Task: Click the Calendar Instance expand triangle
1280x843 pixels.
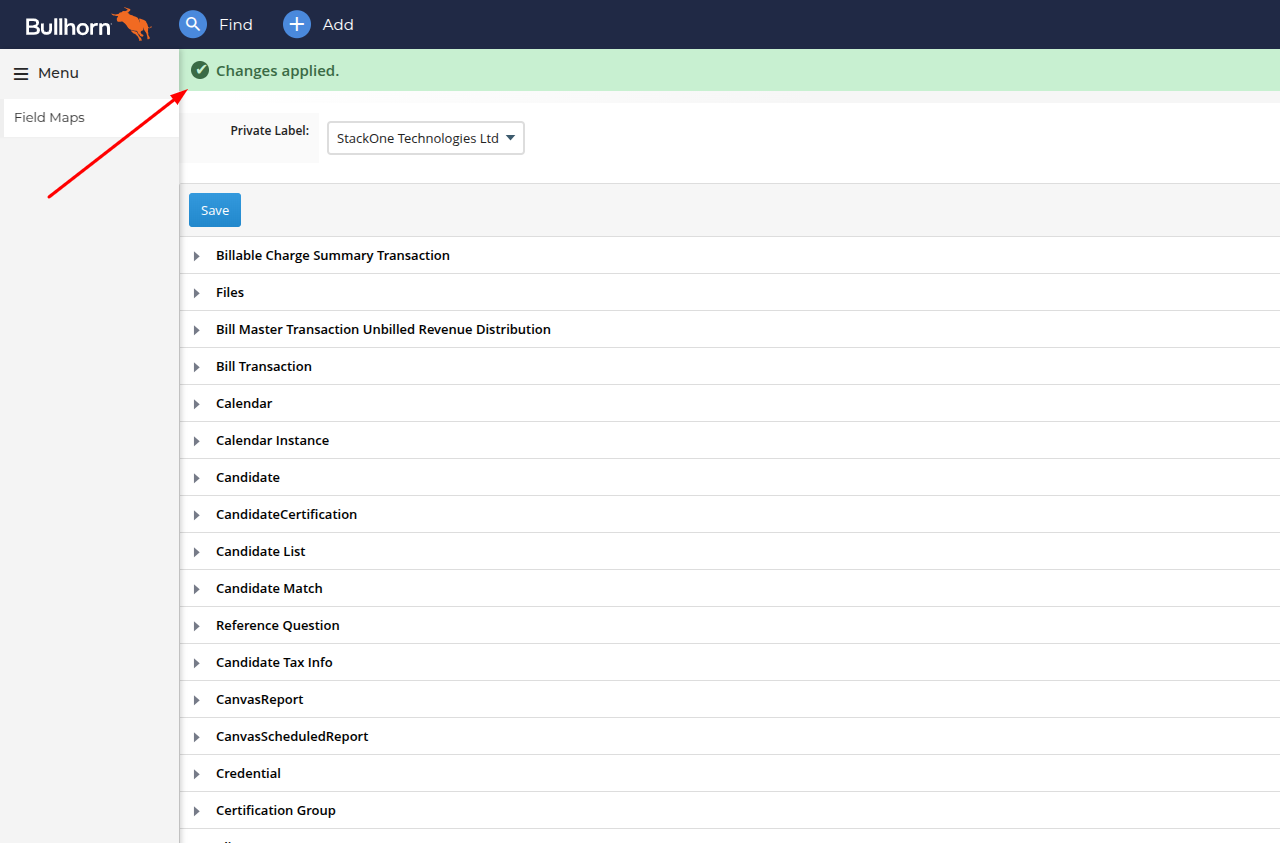Action: click(197, 441)
